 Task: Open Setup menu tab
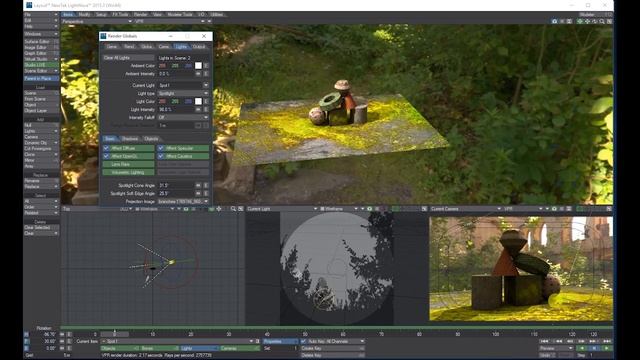pyautogui.click(x=101, y=14)
